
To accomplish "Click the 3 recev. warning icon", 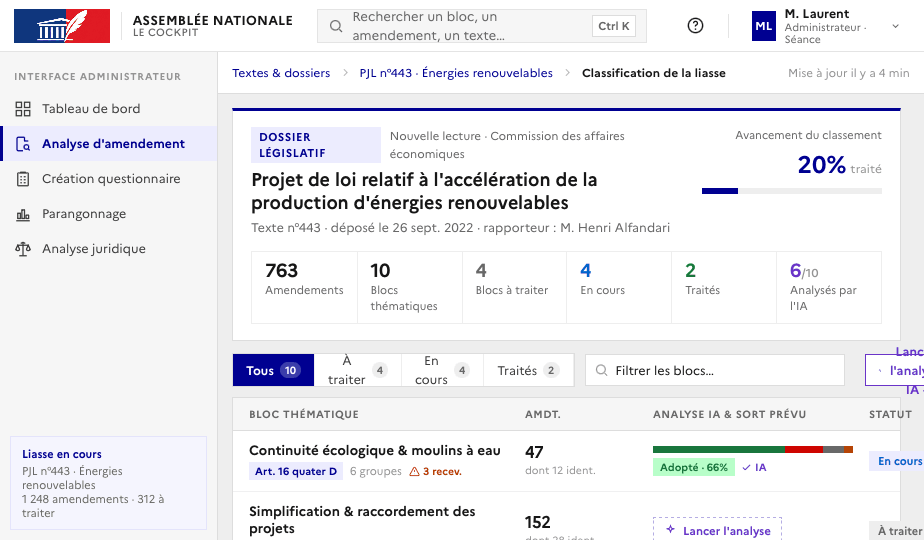I will click(414, 472).
